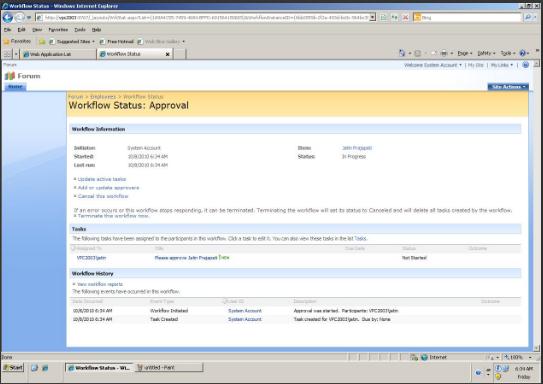Click View workflow reports link
Screen dimensions: 543x384
click(x=100, y=284)
